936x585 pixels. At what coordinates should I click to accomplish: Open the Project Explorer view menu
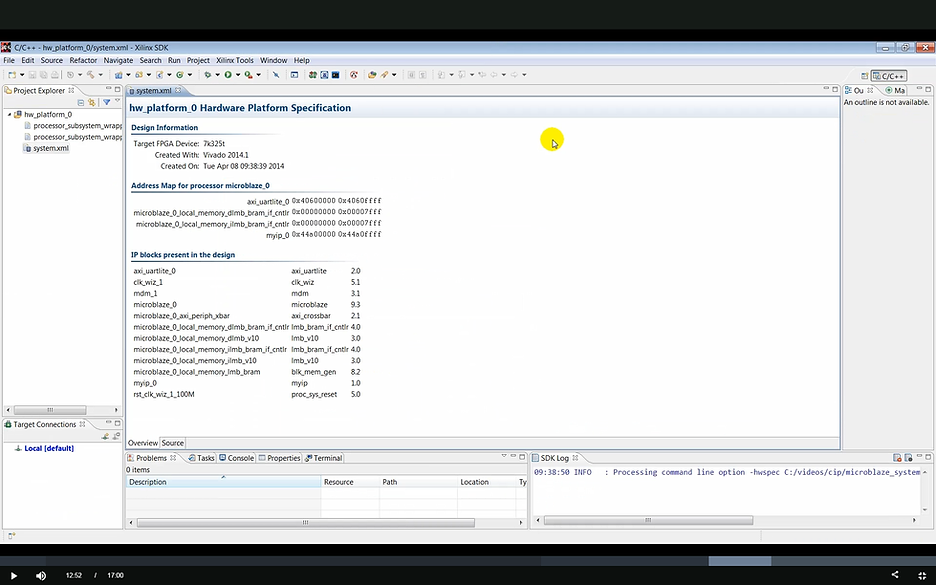[117, 100]
